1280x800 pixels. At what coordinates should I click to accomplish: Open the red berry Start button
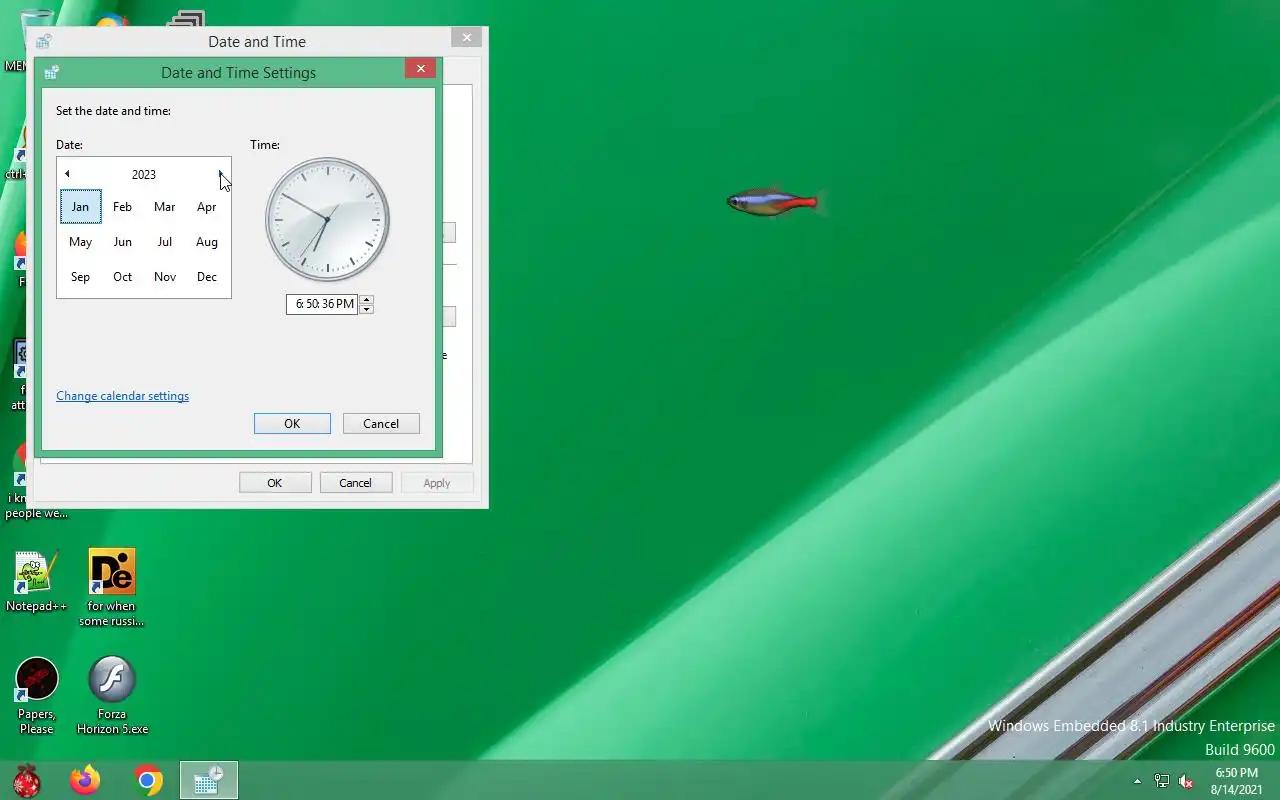click(27, 780)
